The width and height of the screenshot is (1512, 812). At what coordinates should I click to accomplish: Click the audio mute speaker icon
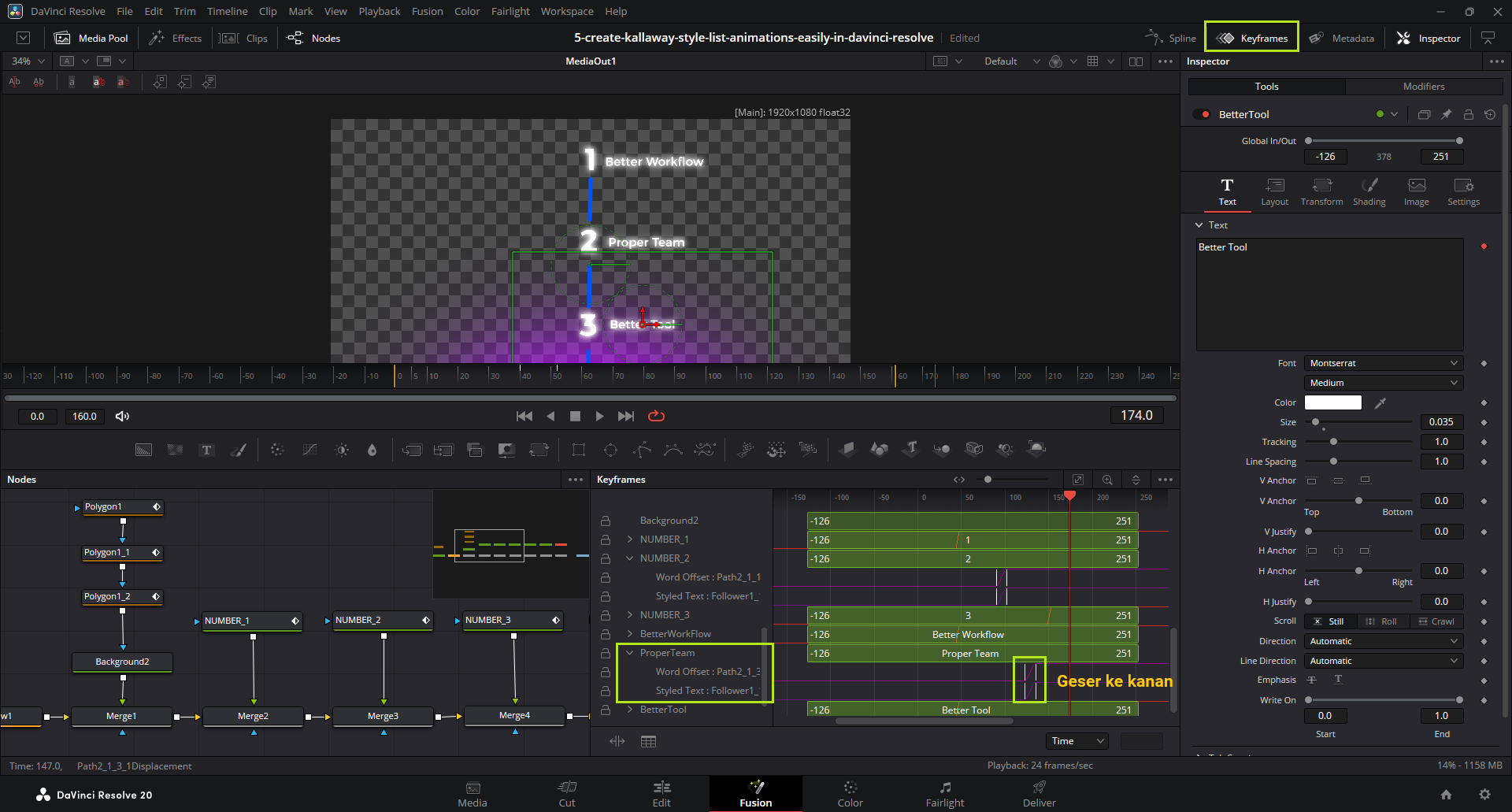[x=122, y=416]
